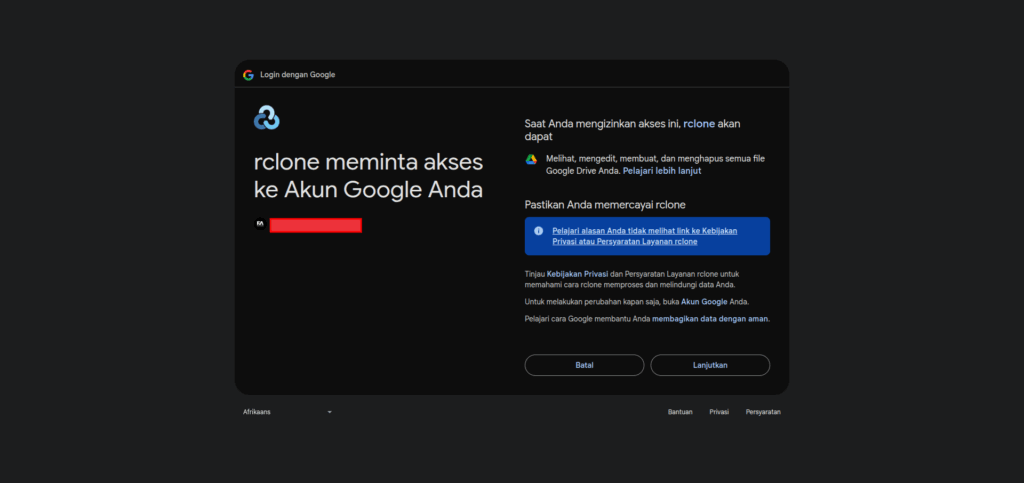Open the Privasi footer link

(x=719, y=412)
